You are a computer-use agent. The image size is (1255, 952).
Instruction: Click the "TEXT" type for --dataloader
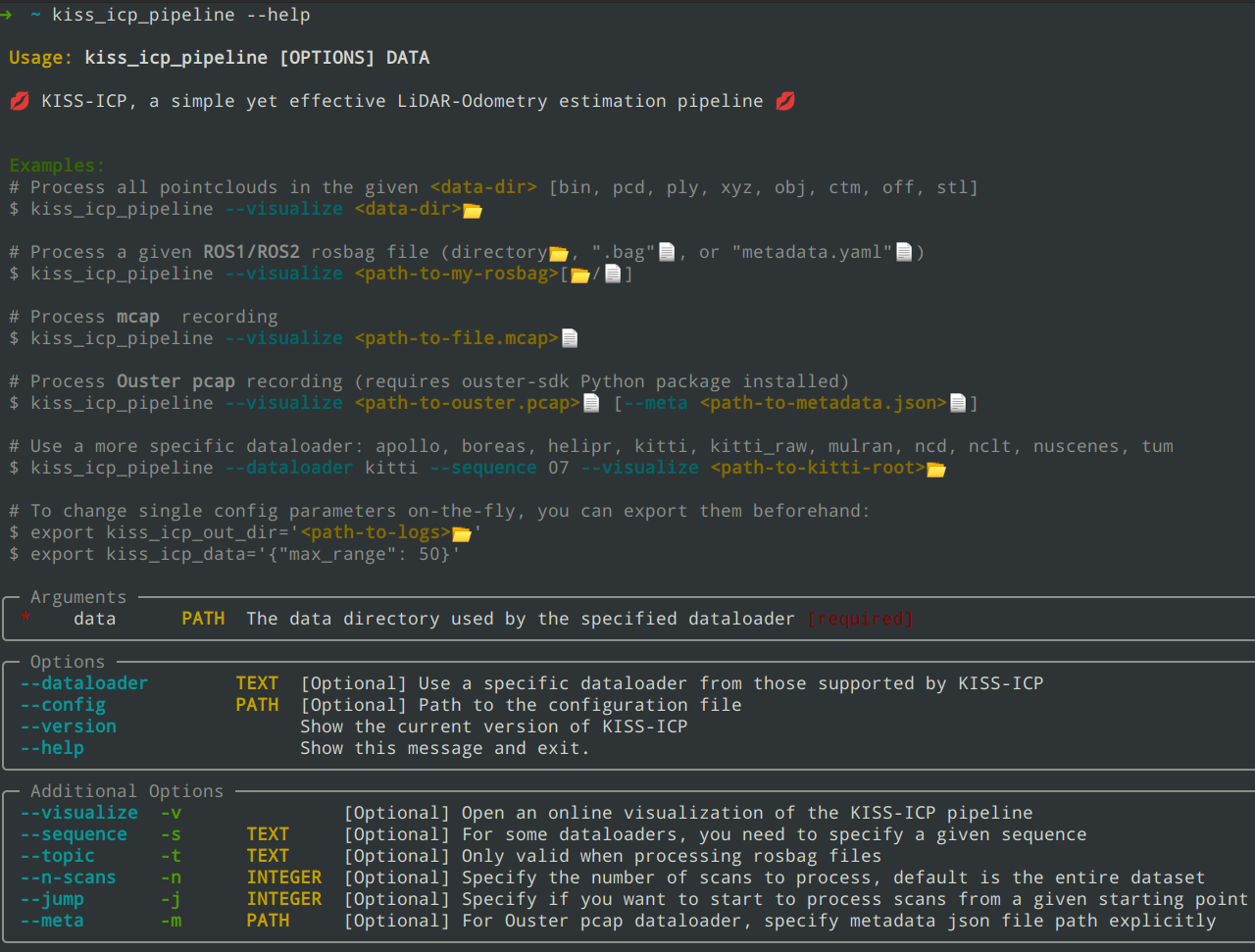[x=257, y=683]
